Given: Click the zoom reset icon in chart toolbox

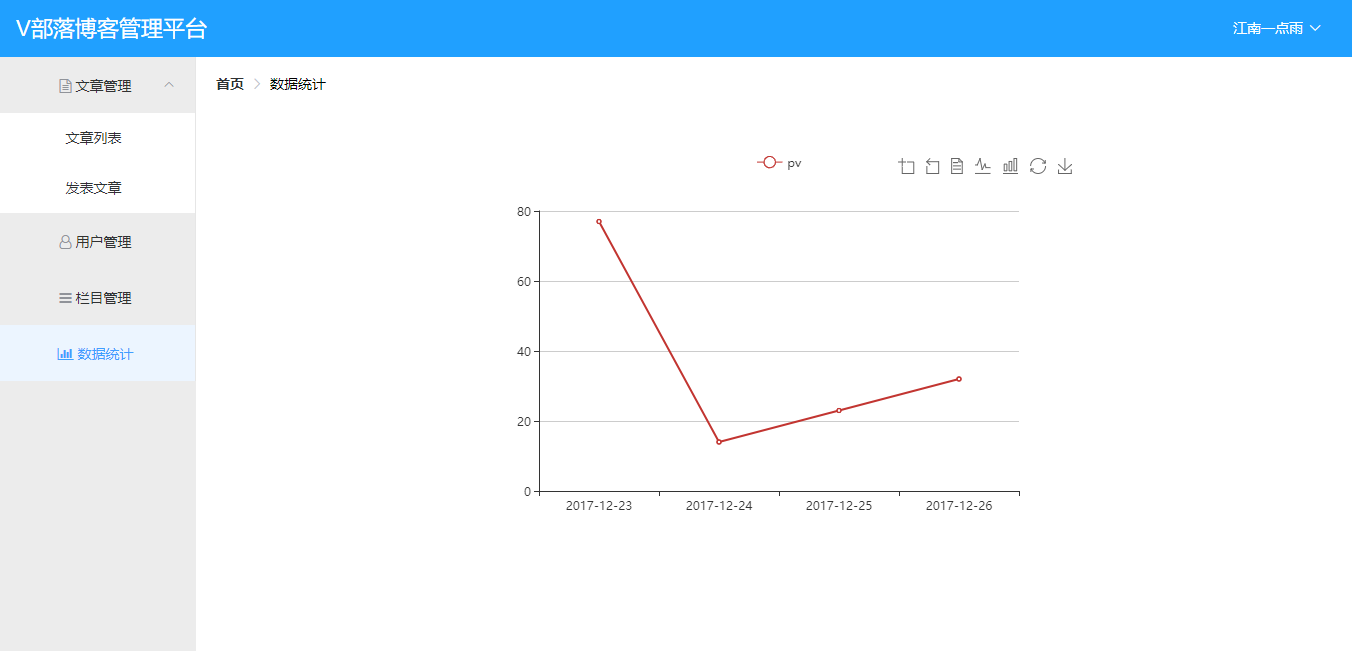Looking at the screenshot, I should point(932,166).
